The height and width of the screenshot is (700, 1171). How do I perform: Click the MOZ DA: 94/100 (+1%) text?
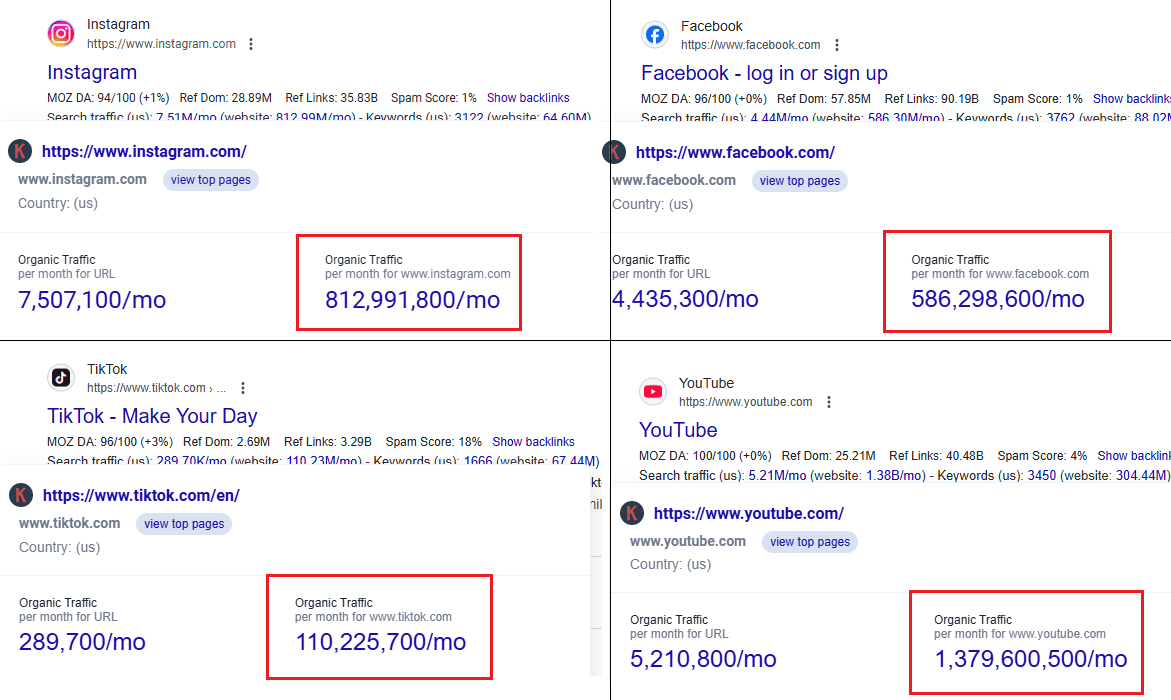108,98
